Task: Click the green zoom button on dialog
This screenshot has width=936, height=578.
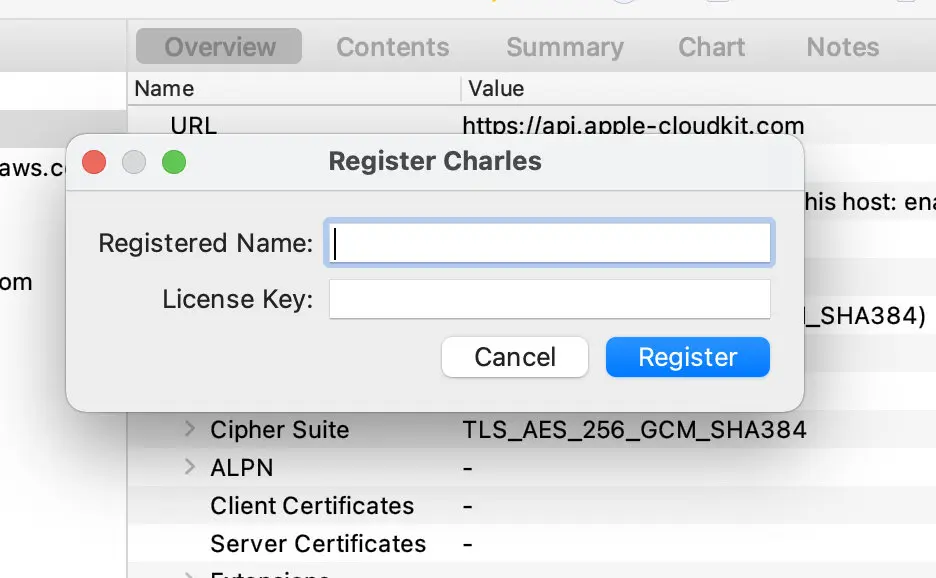Action: 174,162
